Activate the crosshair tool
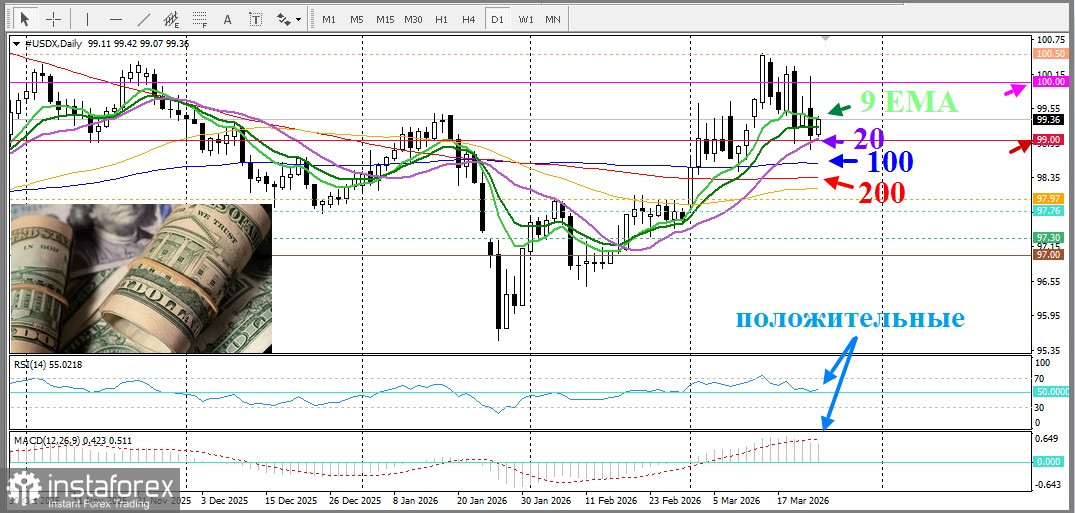 [x=53, y=18]
